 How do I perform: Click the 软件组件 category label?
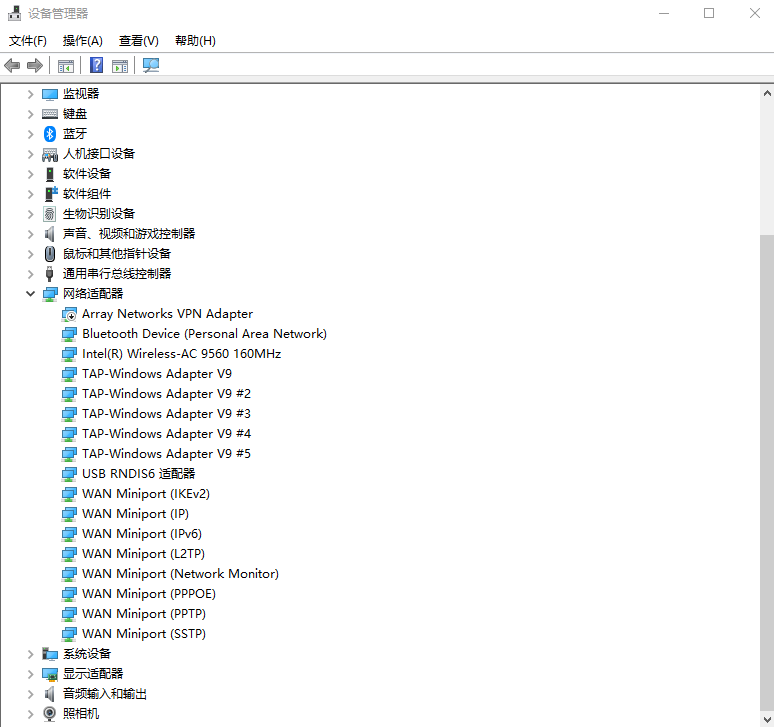87,194
